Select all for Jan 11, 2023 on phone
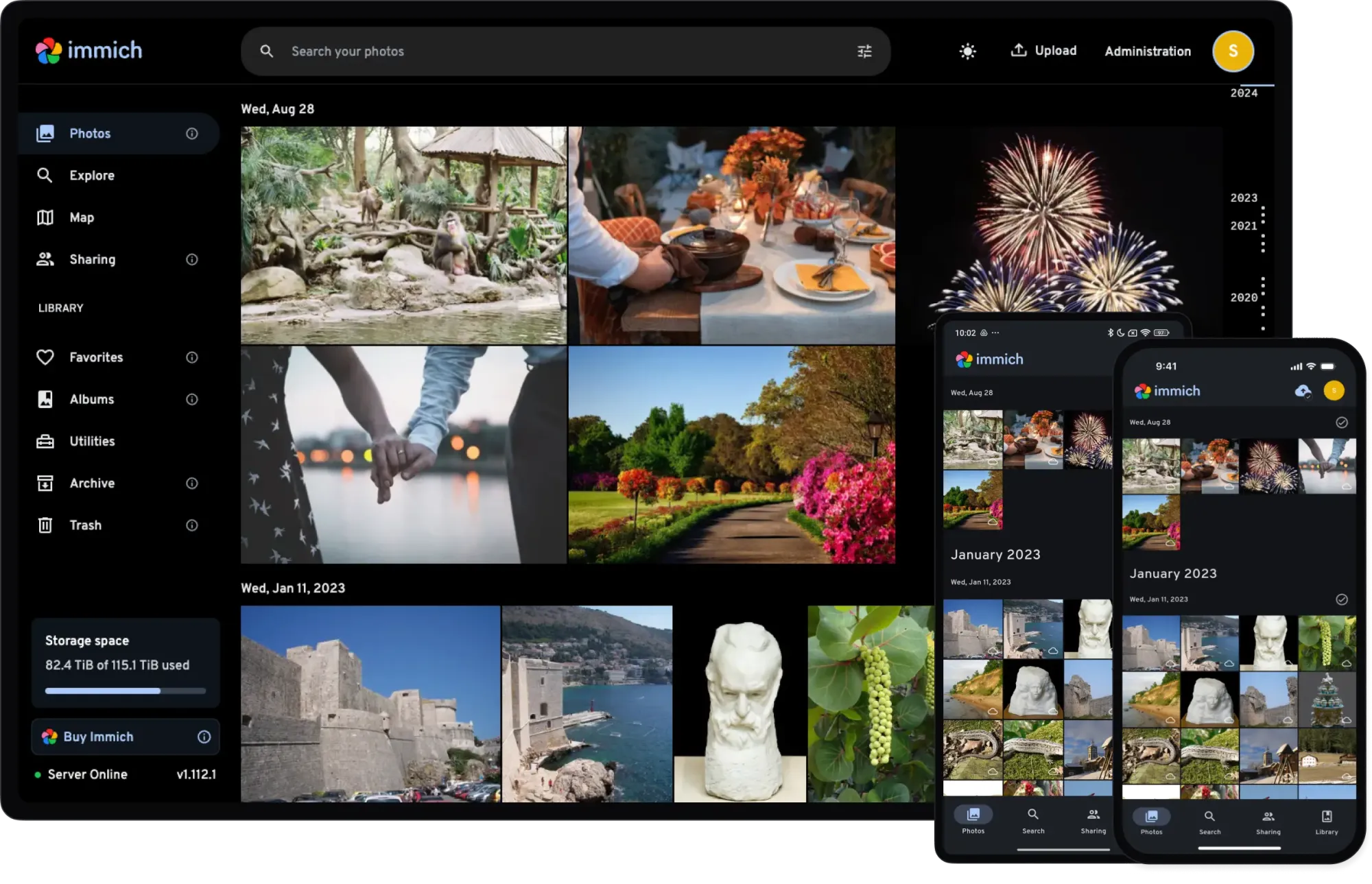Image resolution: width=1372 pixels, height=884 pixels. 1342,599
